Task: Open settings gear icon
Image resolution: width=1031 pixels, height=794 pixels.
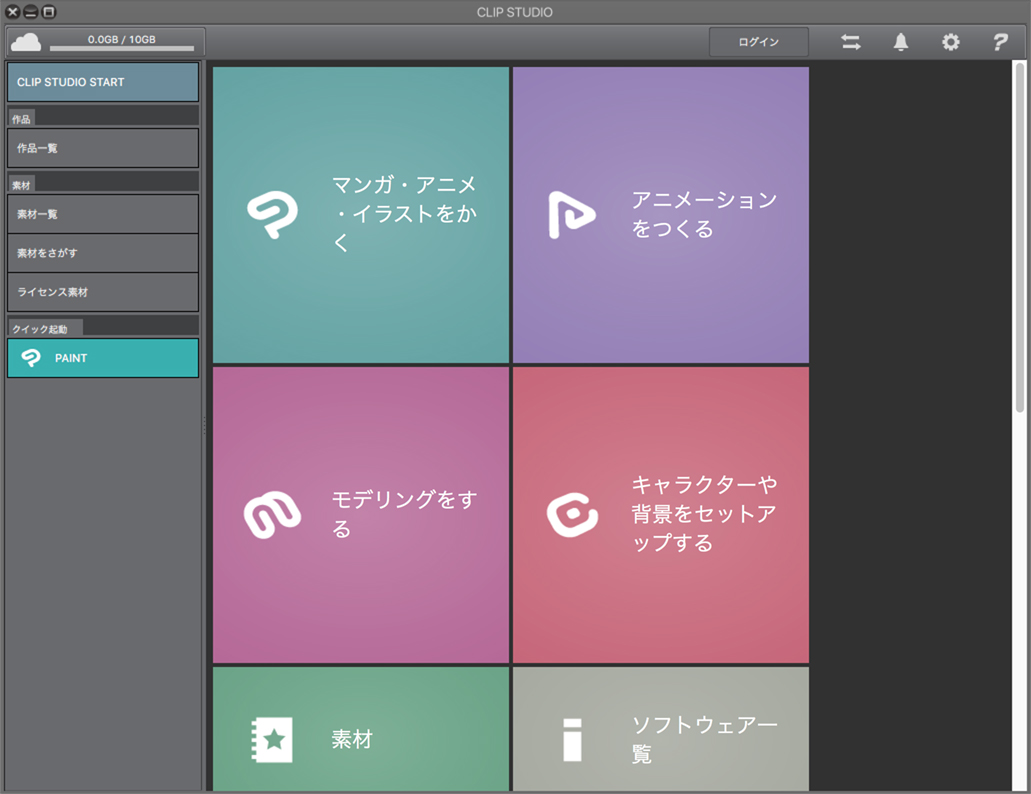Action: click(x=950, y=42)
